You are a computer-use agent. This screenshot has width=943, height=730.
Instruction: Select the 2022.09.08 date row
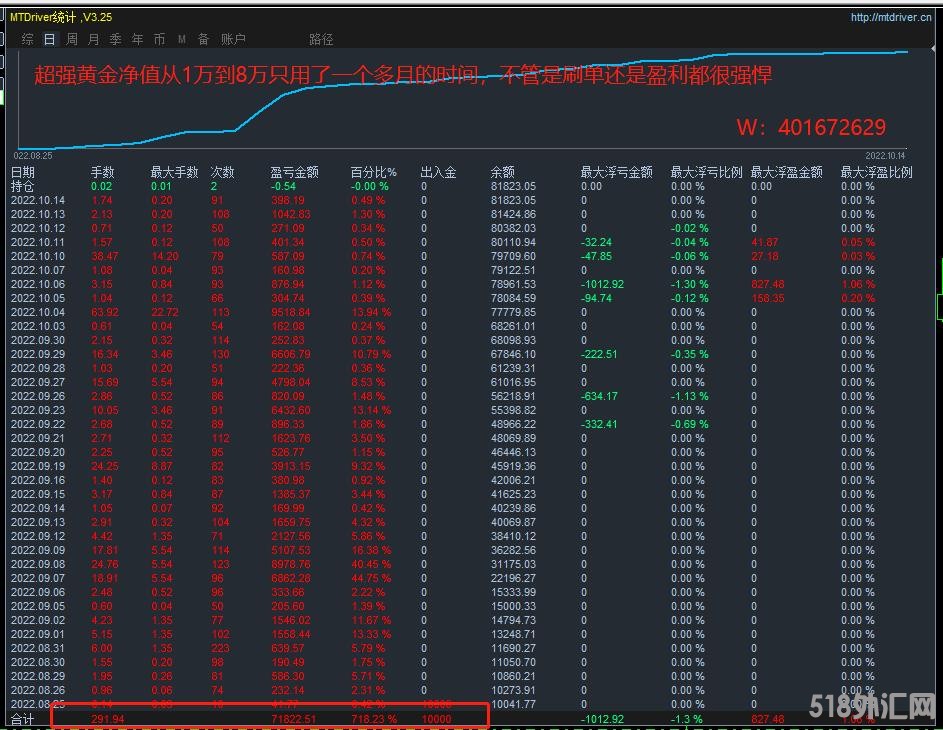[x=38, y=564]
